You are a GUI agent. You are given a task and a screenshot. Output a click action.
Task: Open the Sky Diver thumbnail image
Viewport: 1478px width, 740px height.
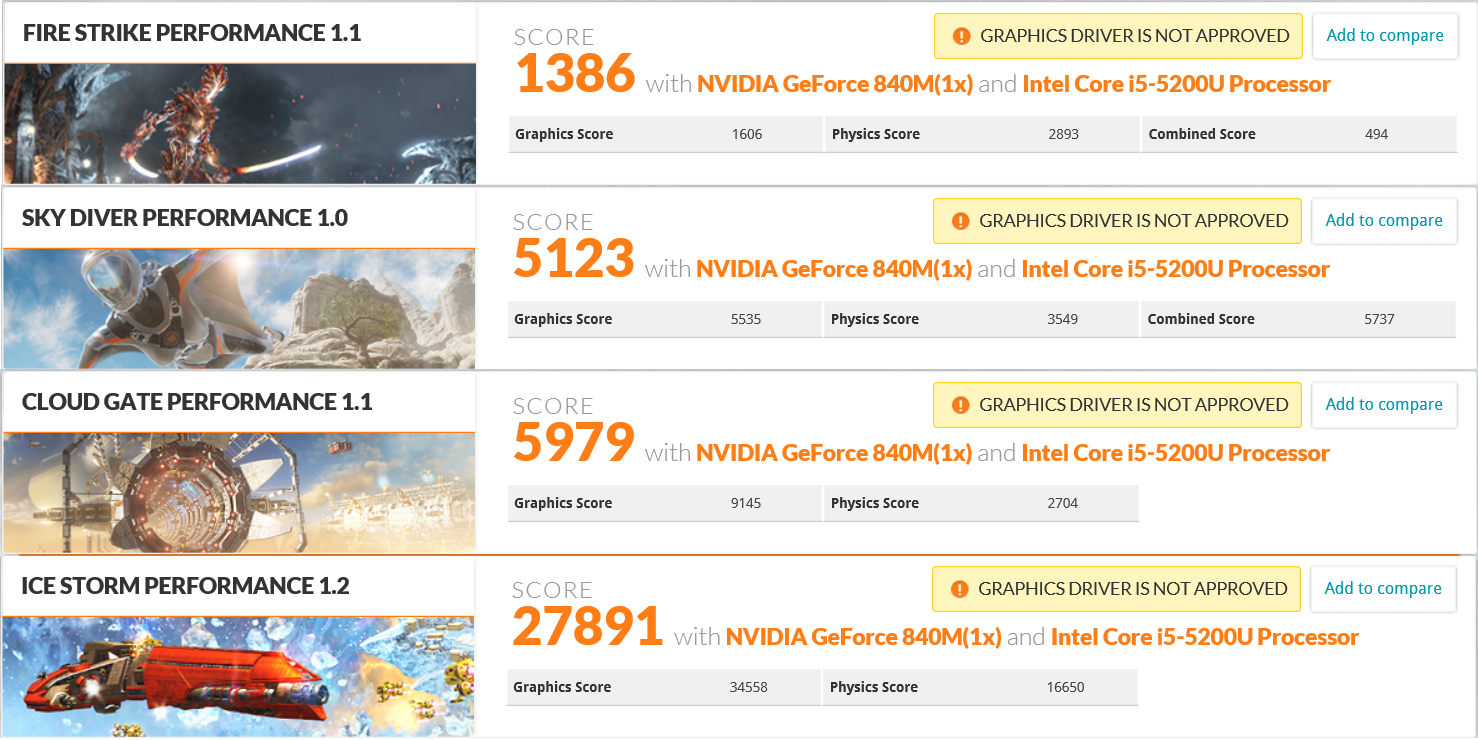pos(240,309)
